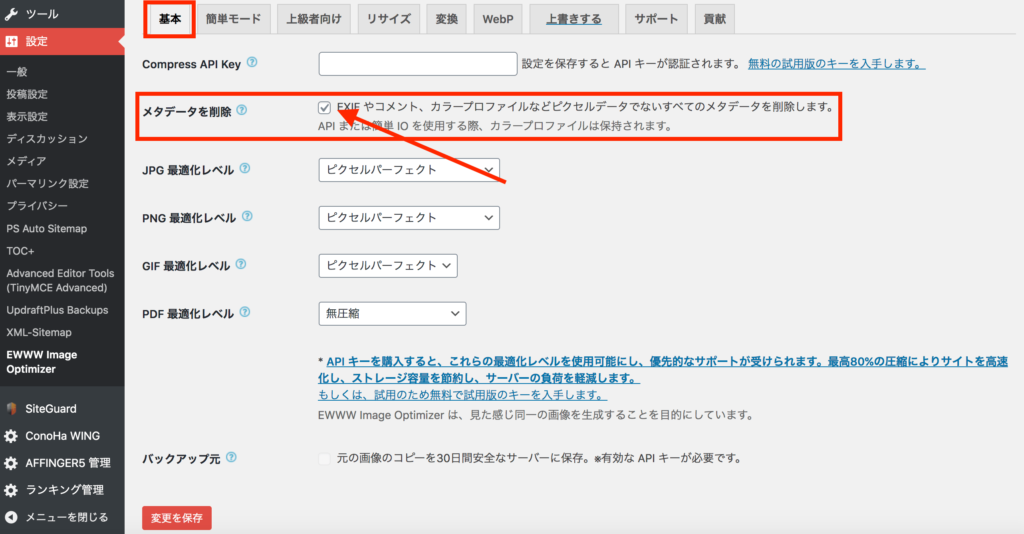
Task: Click the 設定 sliders icon in sidebar
Action: coord(11,41)
